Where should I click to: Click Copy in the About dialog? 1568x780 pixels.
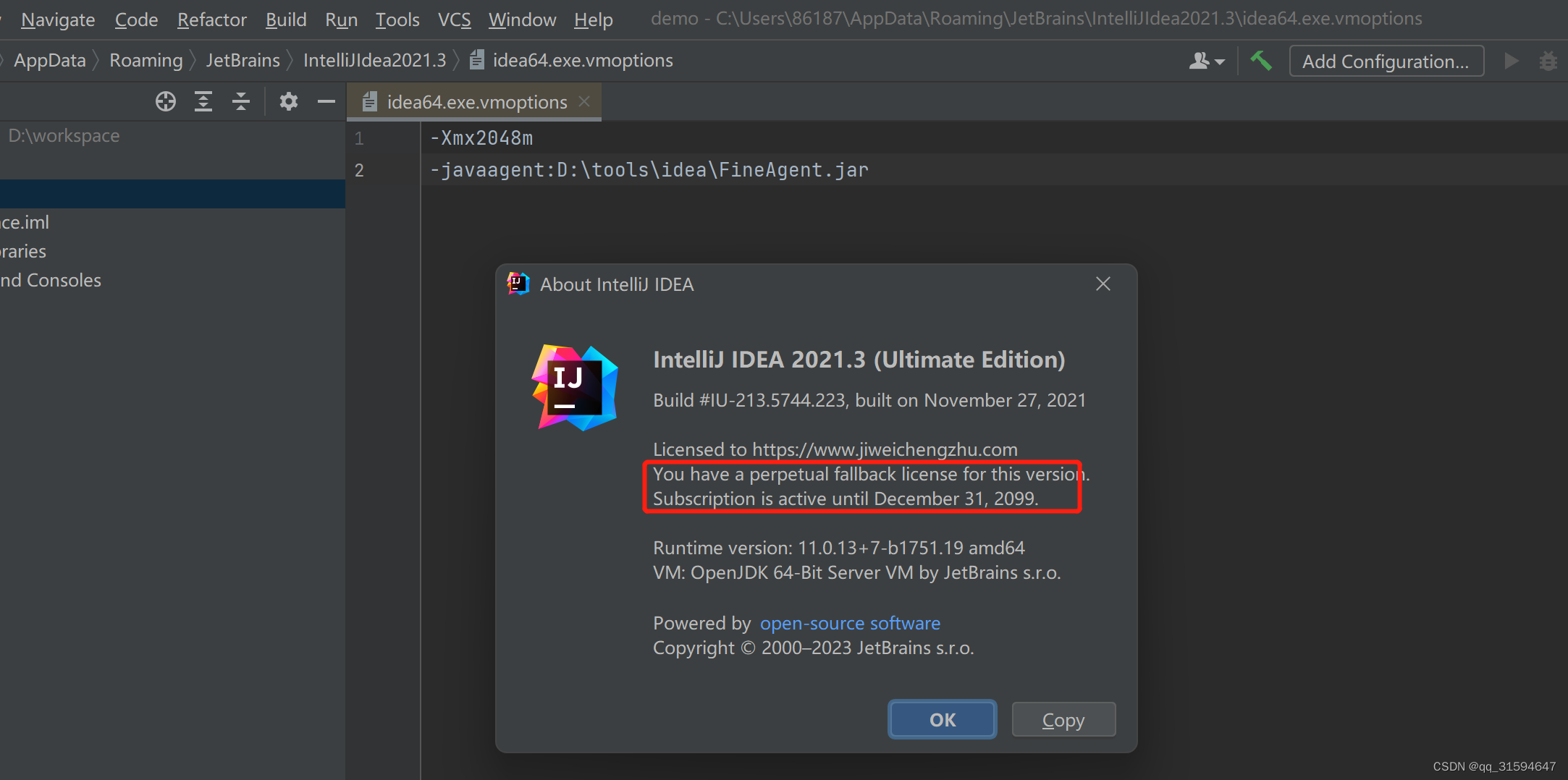coord(1063,719)
